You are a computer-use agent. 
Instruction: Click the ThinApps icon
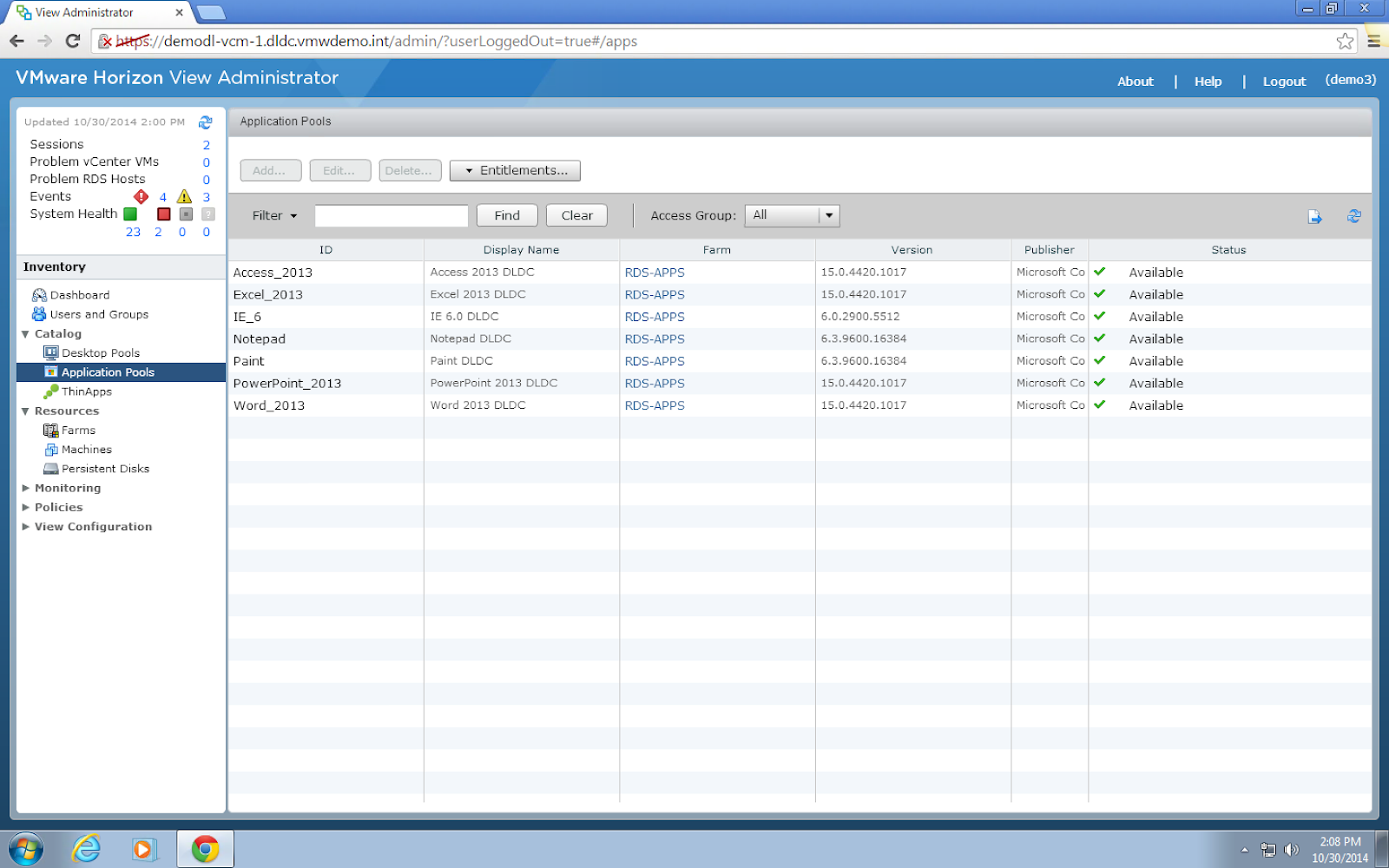(51, 391)
